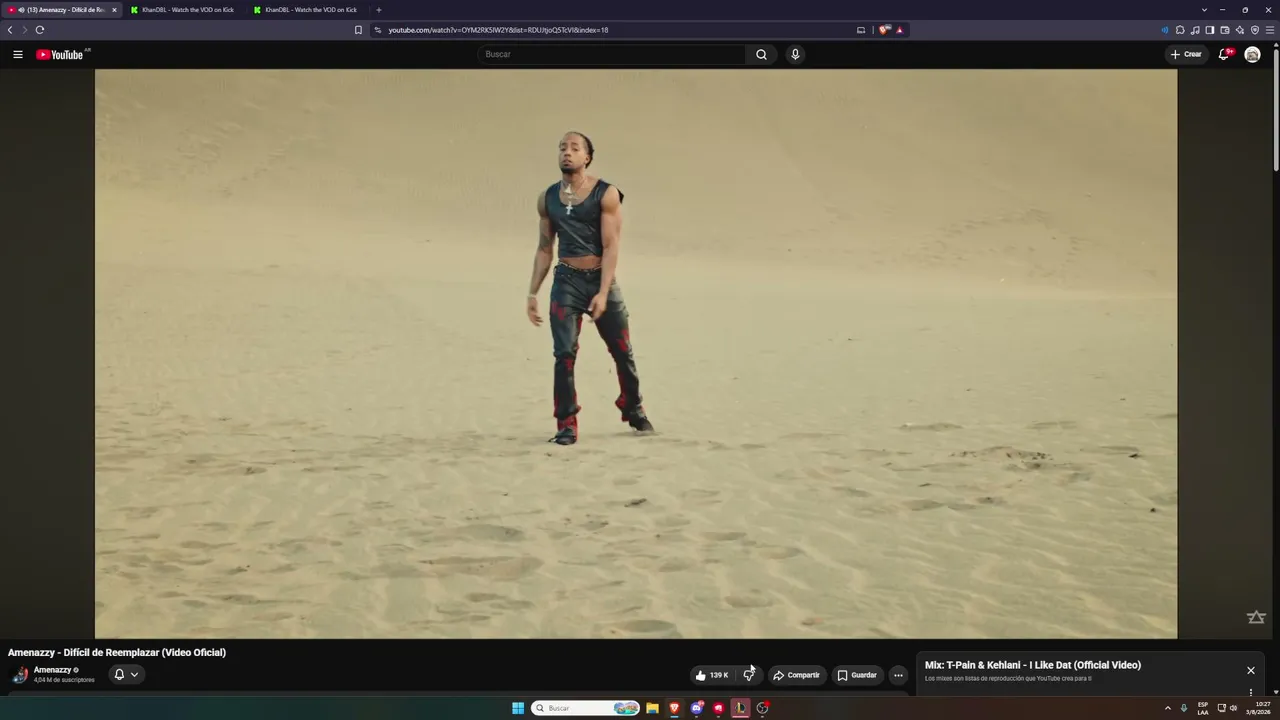The image size is (1280, 720).
Task: Open Brave Rewards triangle icon
Action: click(899, 30)
